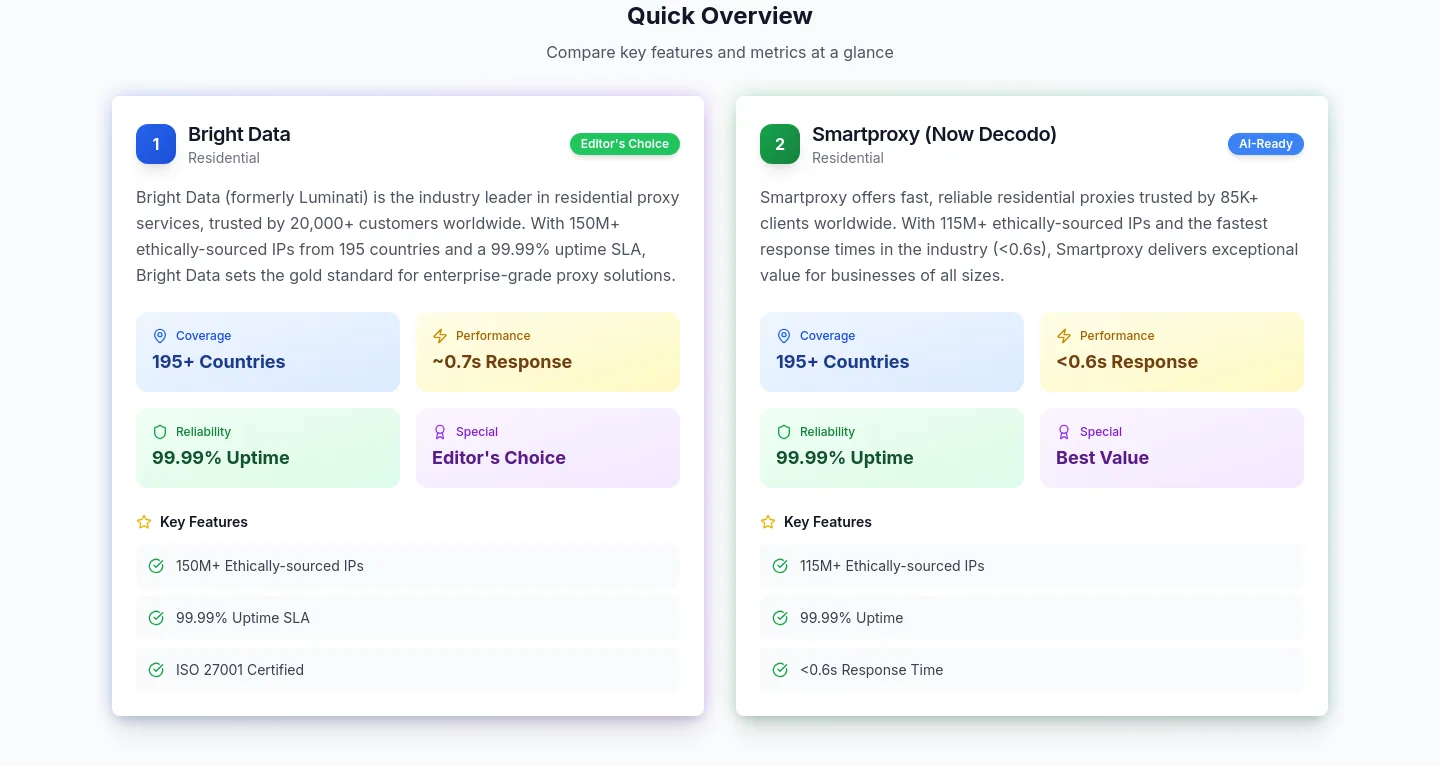Viewport: 1440px width, 766px height.
Task: Click the Residential label under Smartproxy
Action: (x=848, y=158)
